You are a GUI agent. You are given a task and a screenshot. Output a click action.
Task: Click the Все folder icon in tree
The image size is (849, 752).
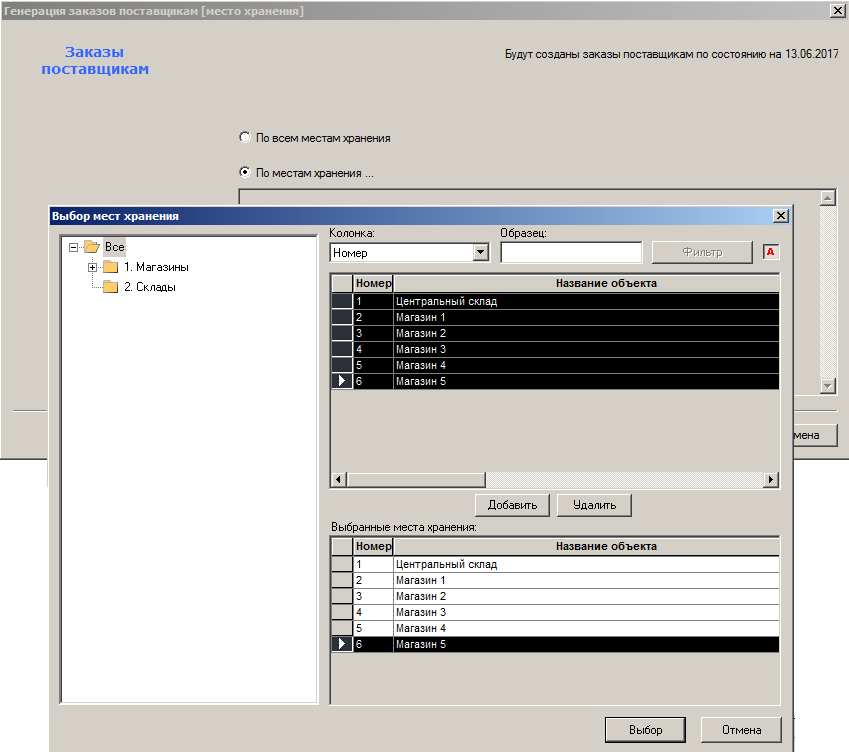92,247
